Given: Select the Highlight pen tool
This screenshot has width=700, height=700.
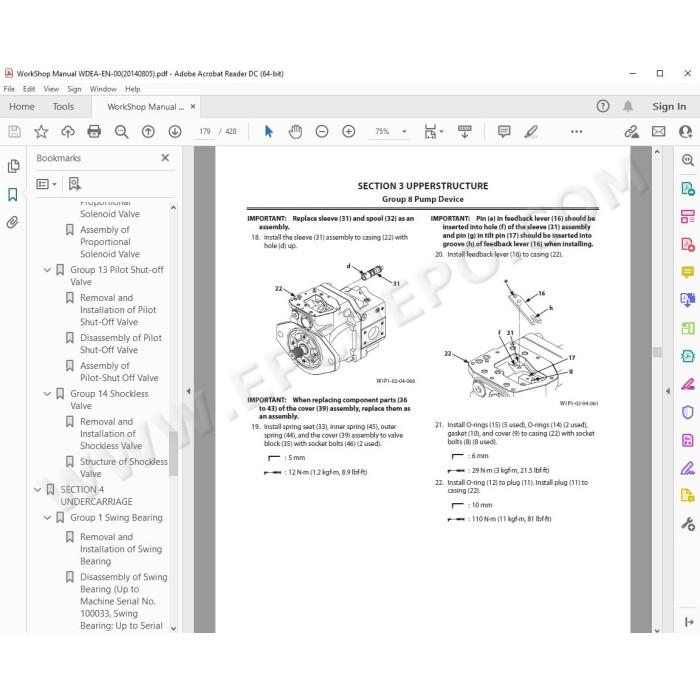Looking at the screenshot, I should [531, 131].
